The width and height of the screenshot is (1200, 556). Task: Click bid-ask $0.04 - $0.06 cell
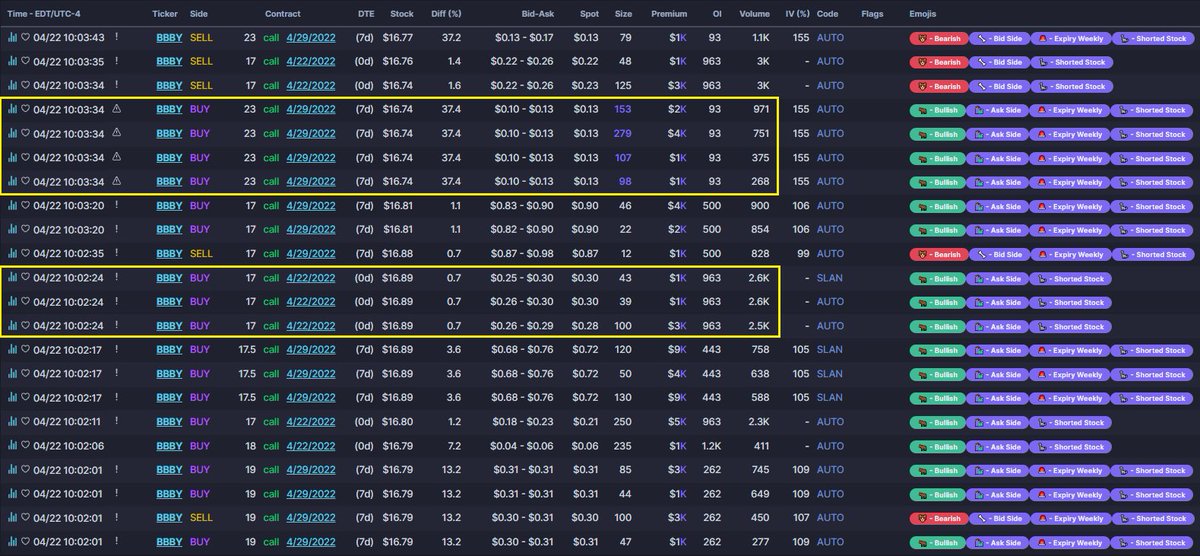pyautogui.click(x=524, y=446)
